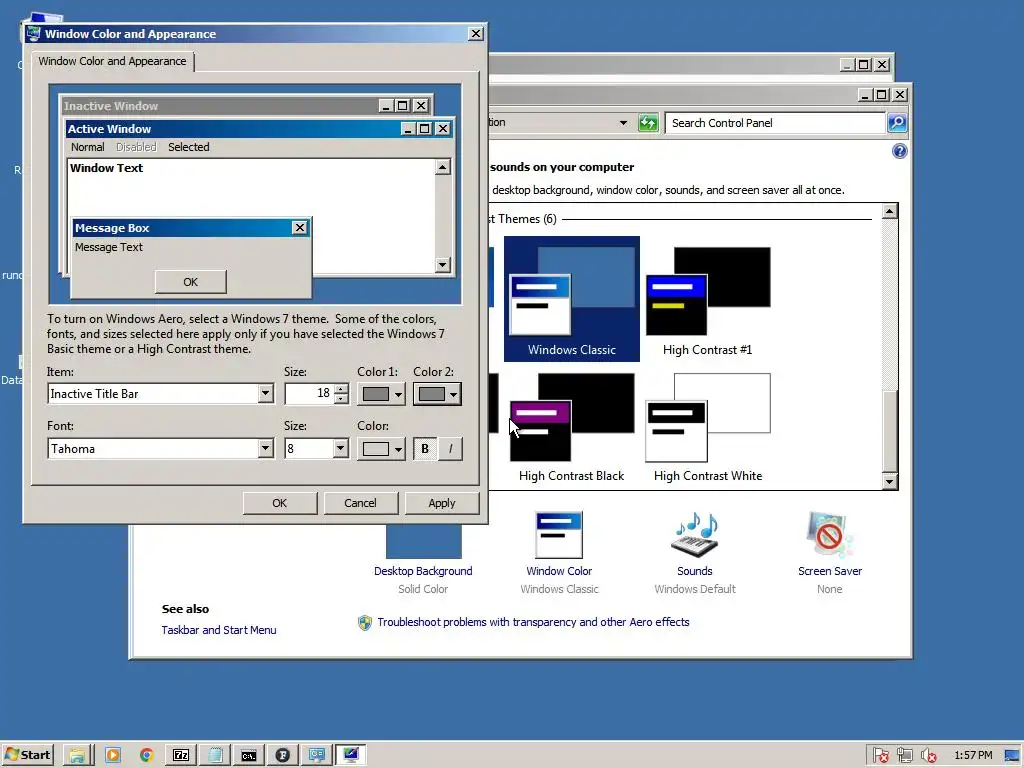Image resolution: width=1024 pixels, height=768 pixels.
Task: Open the font Size dropdown showing 8
Action: coord(340,449)
